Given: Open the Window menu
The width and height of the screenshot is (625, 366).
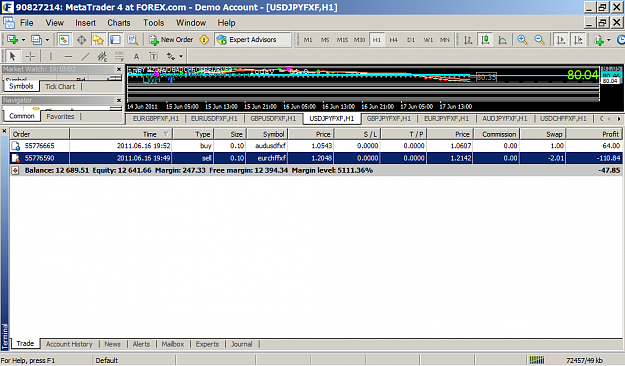Looking at the screenshot, I should pos(191,23).
